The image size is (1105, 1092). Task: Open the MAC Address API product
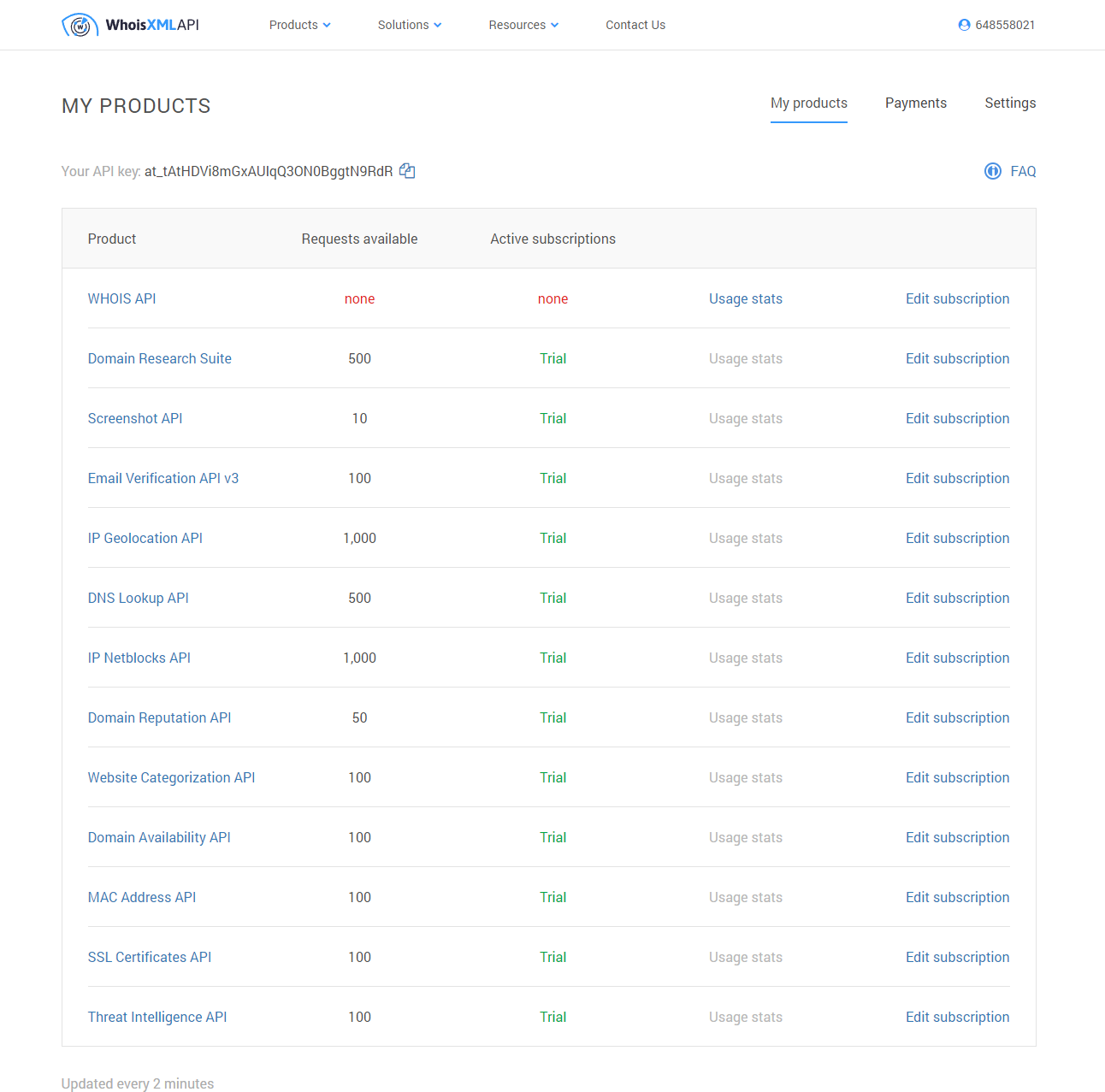tap(142, 897)
